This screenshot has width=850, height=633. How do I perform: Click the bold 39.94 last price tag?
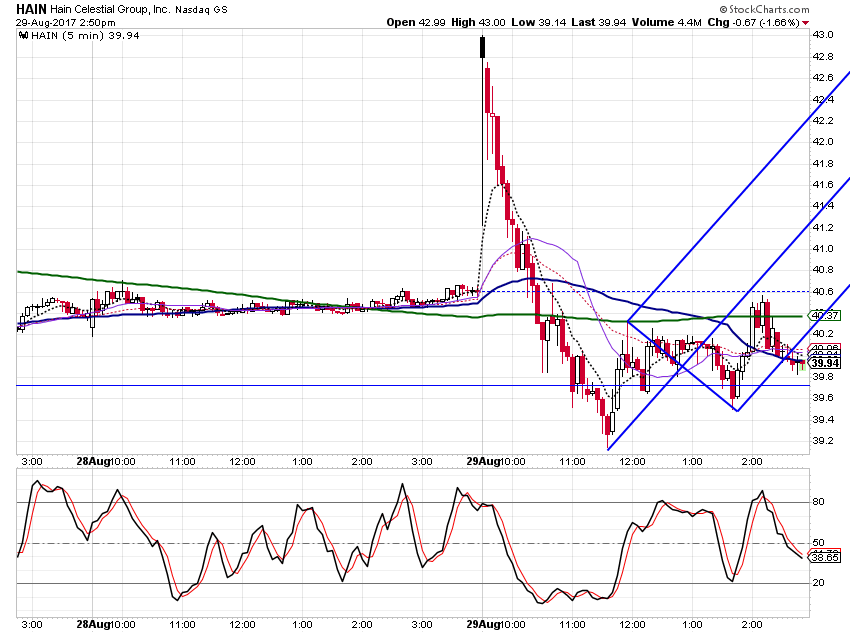pos(825,363)
